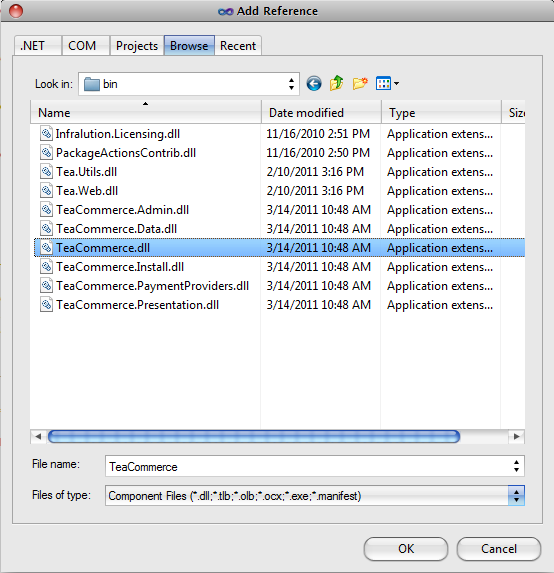Image resolution: width=554 pixels, height=573 pixels.
Task: Select the Browse tab
Action: coord(189,46)
